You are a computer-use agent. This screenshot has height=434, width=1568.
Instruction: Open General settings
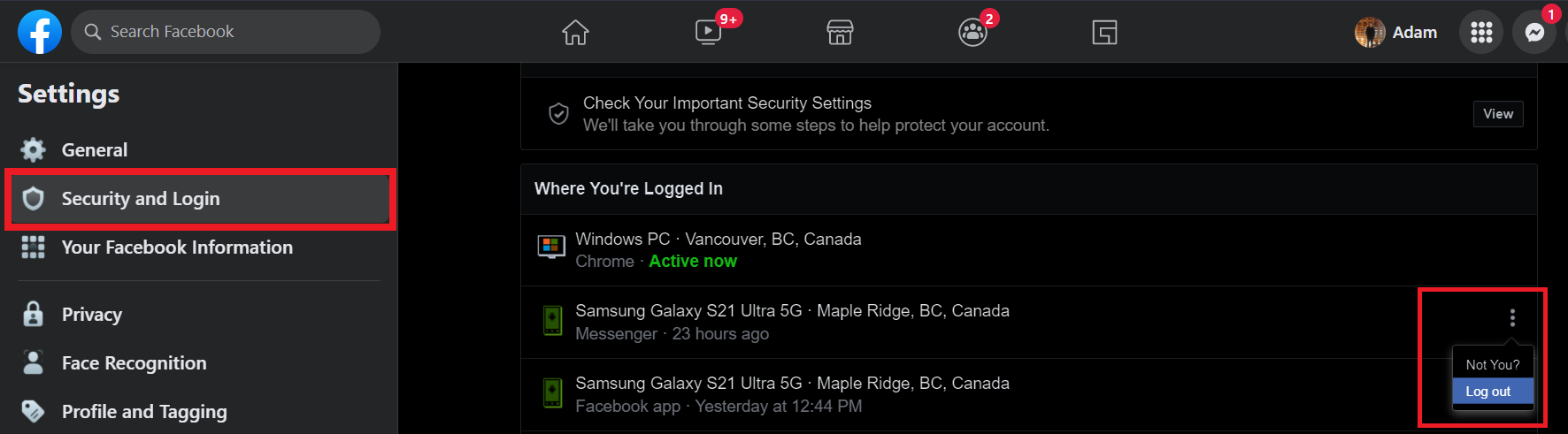pos(94,150)
